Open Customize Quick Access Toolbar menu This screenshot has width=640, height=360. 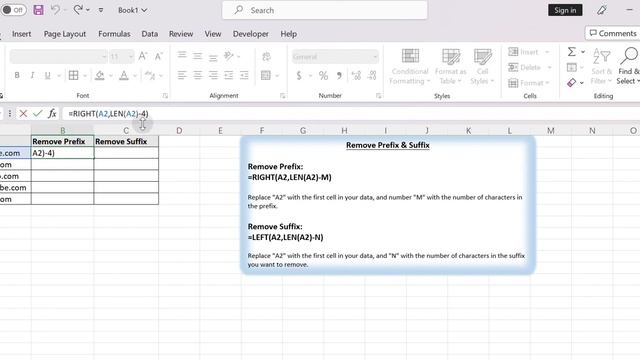coord(101,10)
